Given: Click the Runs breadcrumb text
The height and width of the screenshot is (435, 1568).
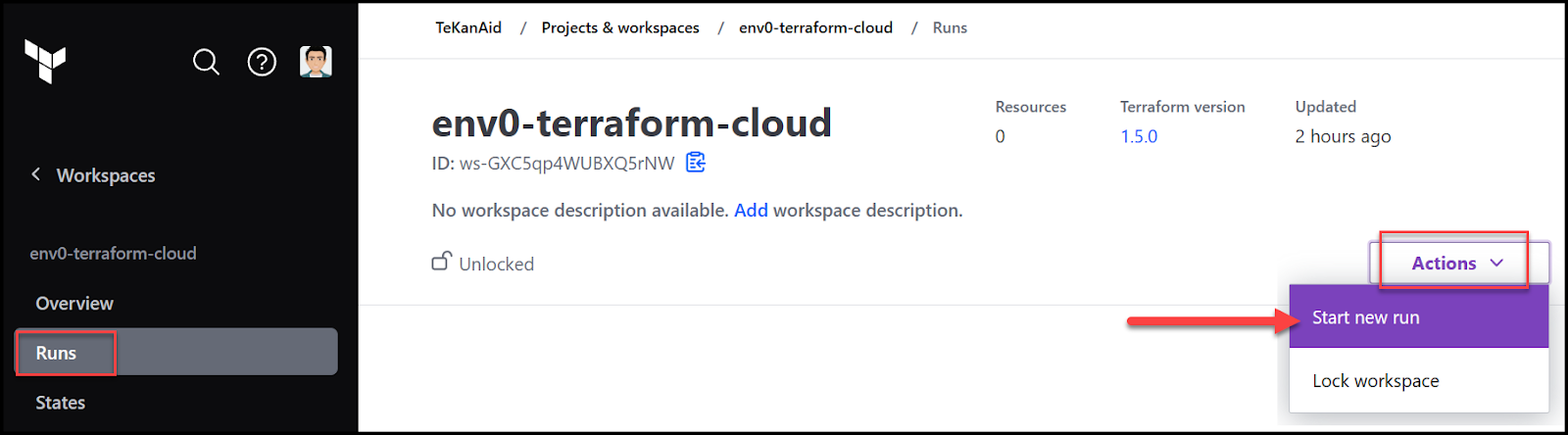Looking at the screenshot, I should pyautogui.click(x=950, y=27).
